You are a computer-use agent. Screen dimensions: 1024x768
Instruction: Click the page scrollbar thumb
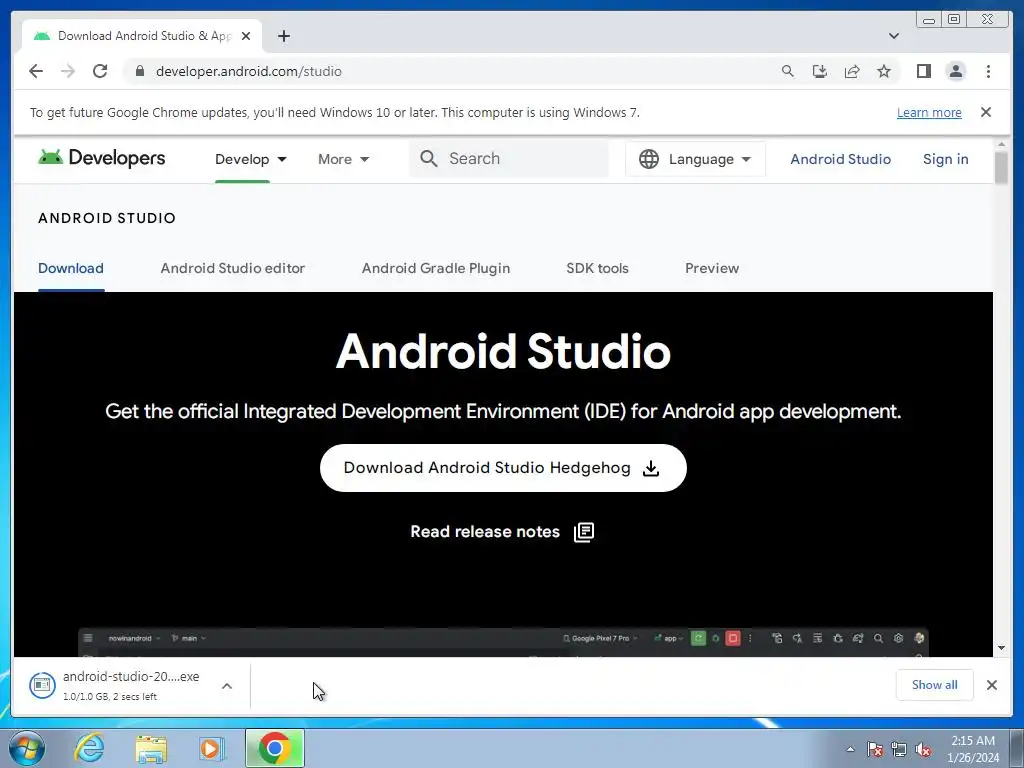click(1001, 167)
